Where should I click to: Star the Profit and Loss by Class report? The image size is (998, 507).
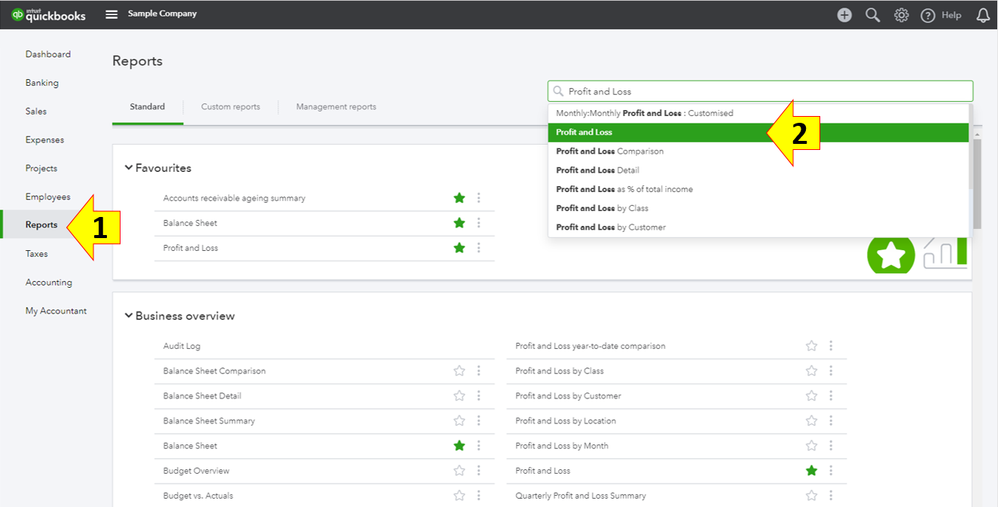811,371
